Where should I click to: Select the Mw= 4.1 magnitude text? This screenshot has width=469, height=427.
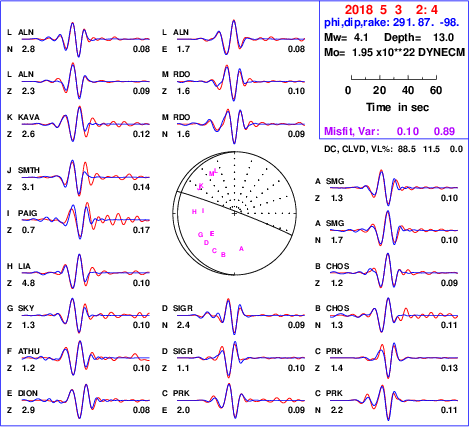(346, 37)
